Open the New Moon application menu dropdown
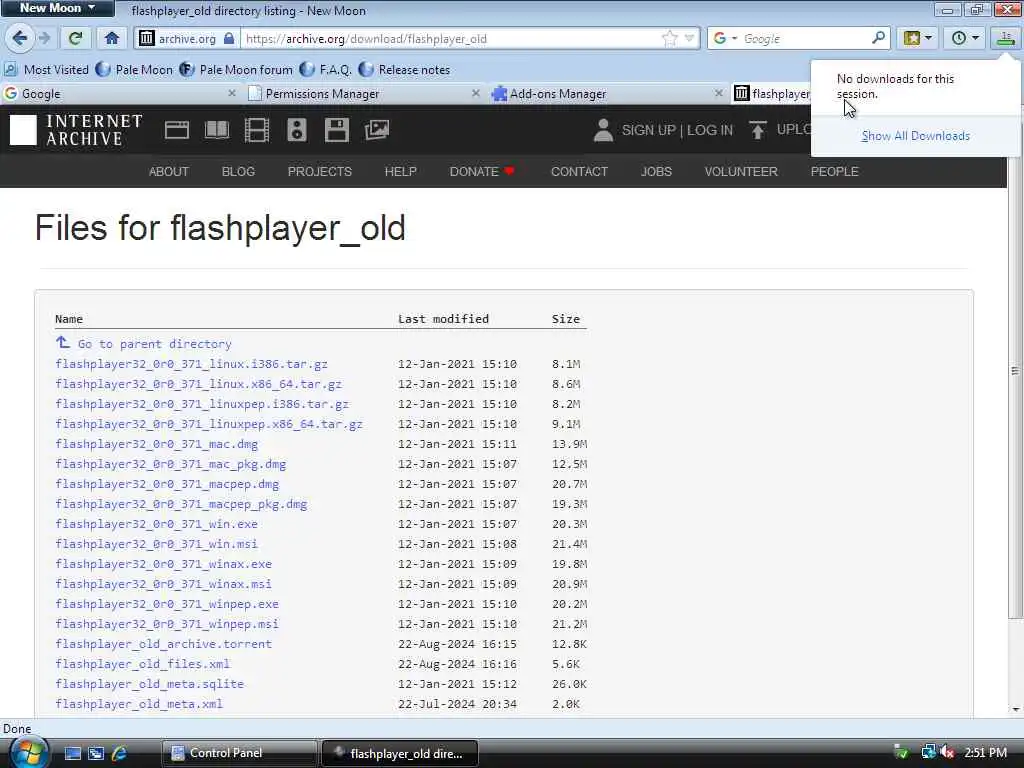This screenshot has height=768, width=1024. pos(57,8)
